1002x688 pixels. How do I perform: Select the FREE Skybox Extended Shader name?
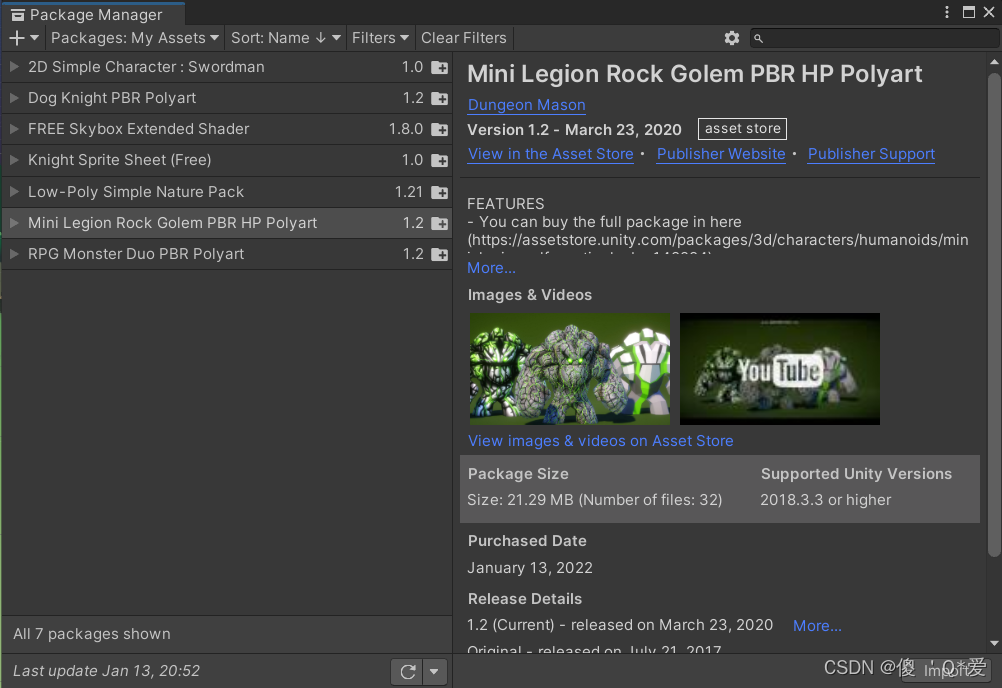138,128
